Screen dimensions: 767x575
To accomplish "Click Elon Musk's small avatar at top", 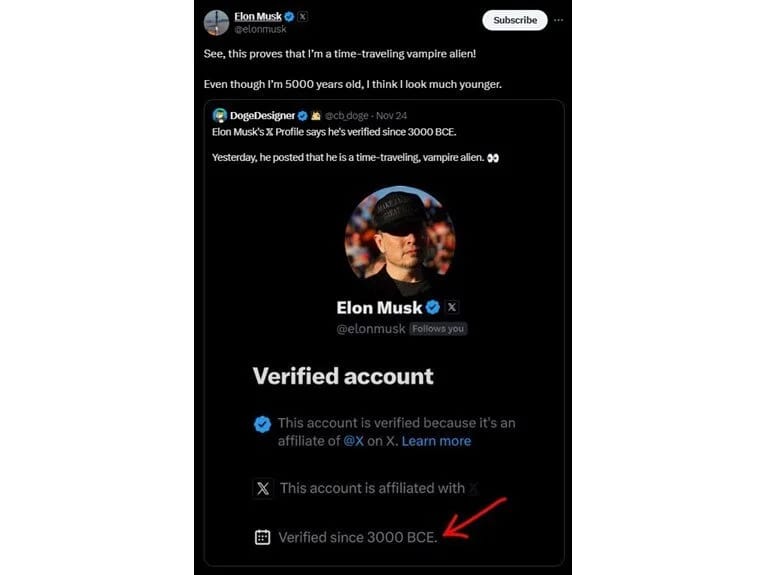I will [216, 22].
